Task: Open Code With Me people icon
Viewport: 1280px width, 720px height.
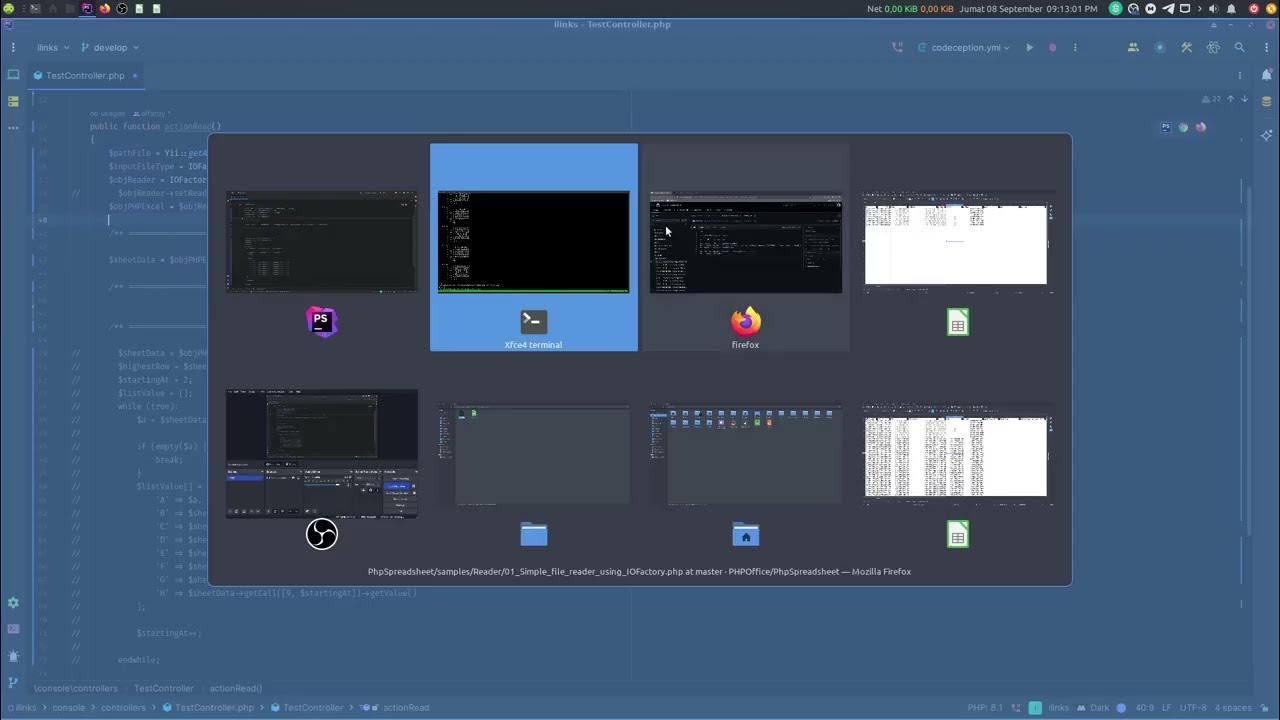Action: point(1133,47)
